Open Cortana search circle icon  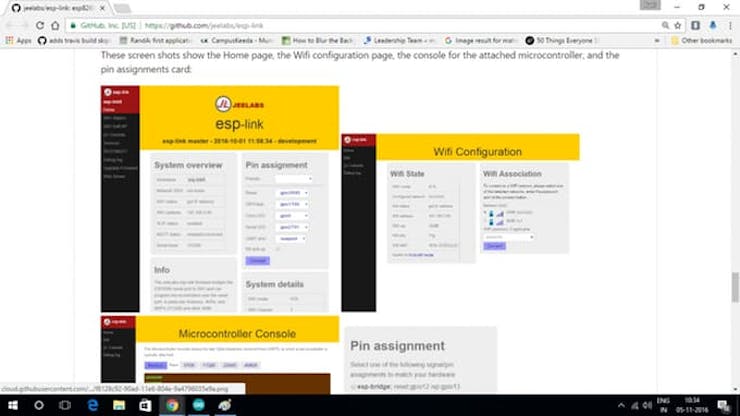pyautogui.click(x=39, y=405)
